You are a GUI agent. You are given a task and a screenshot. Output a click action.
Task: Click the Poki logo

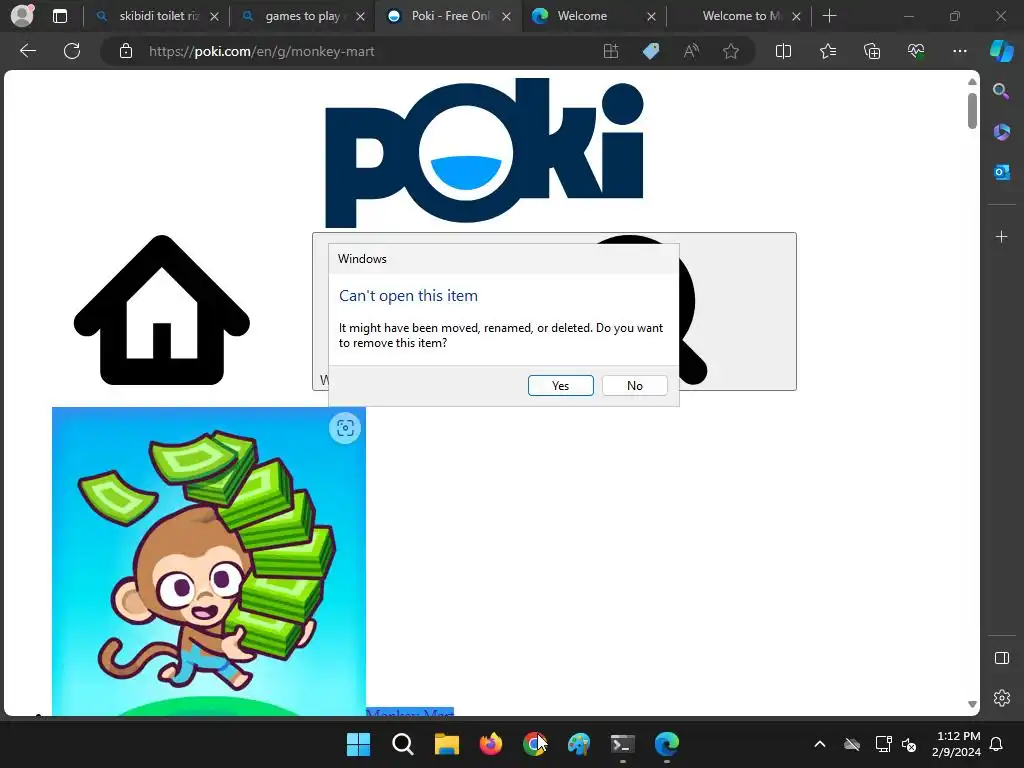[x=484, y=153]
